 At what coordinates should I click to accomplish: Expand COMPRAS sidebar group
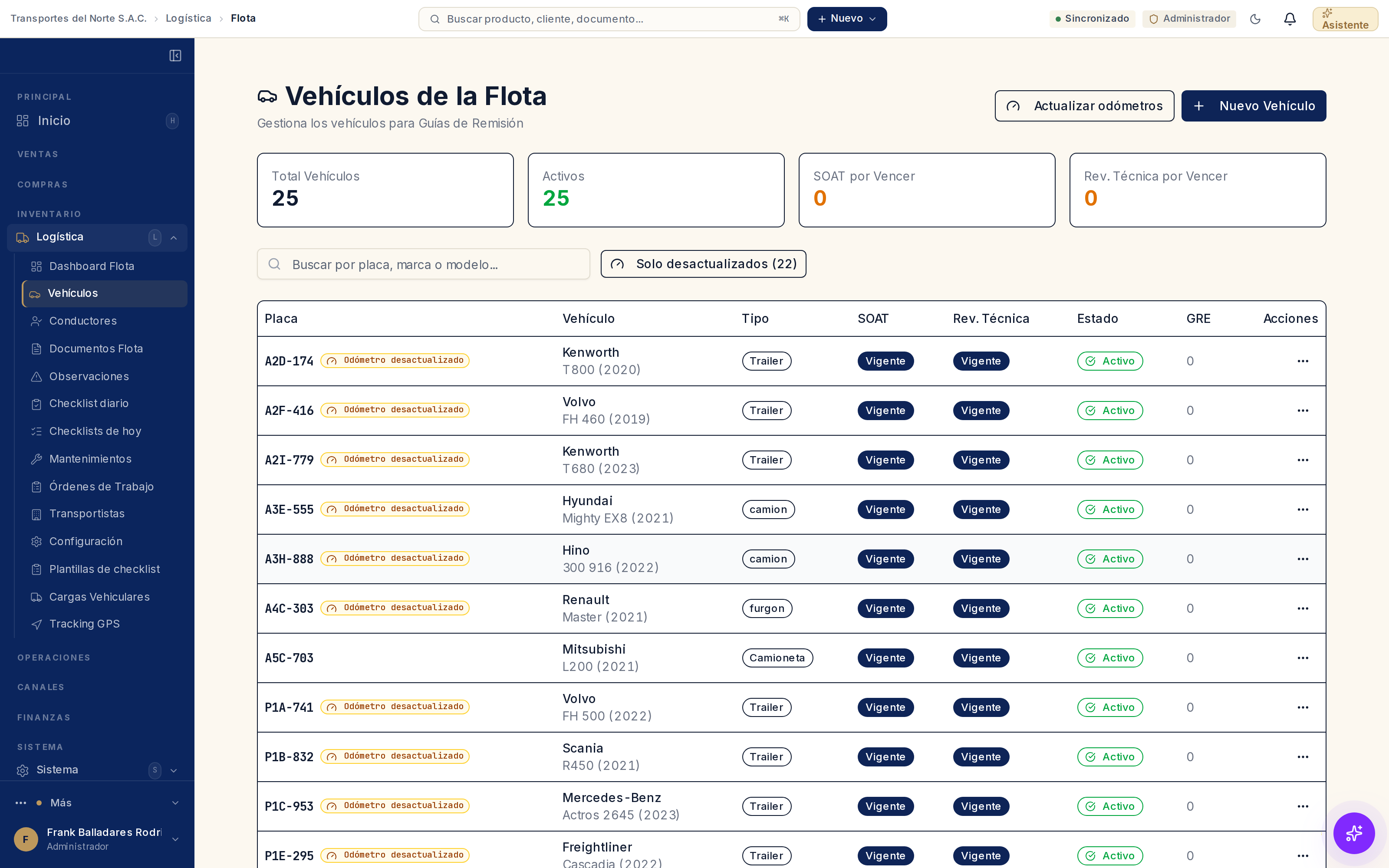point(43,185)
